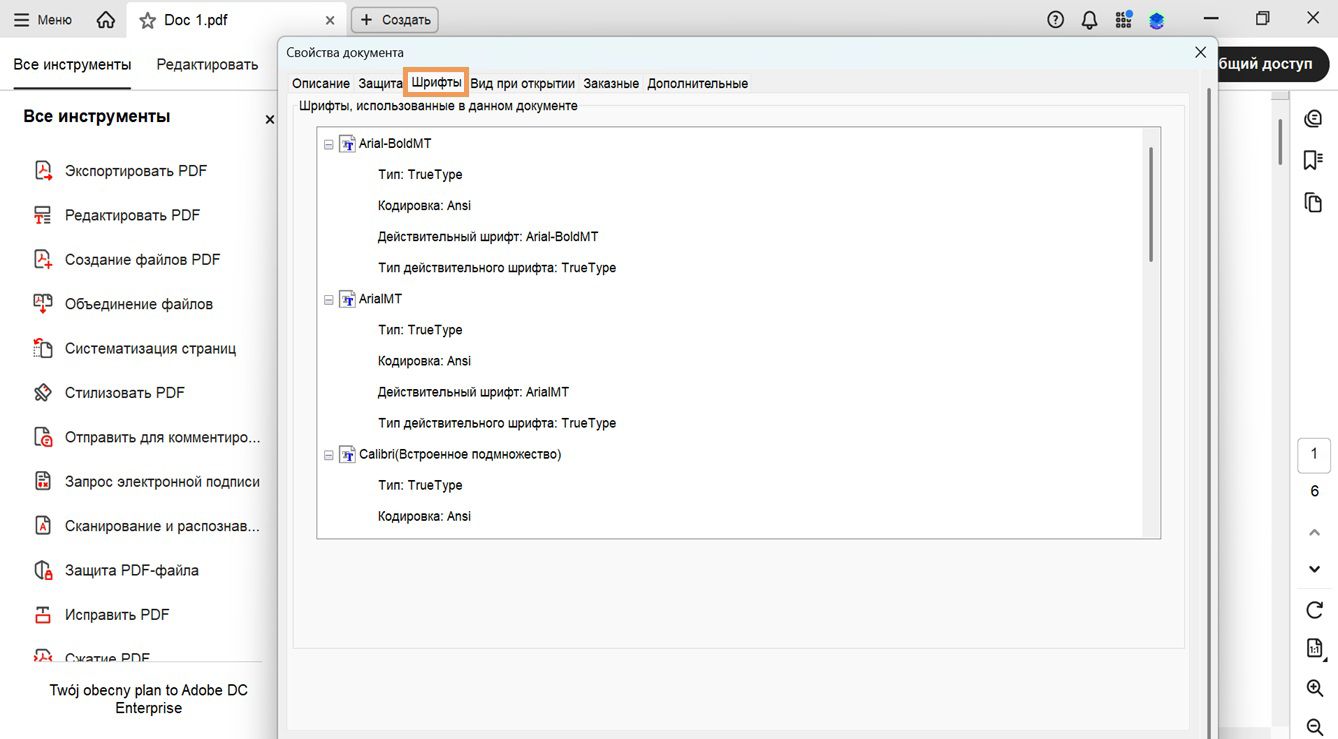1338x739 pixels.
Task: Select Calibri(Встроенное подмножество) font entry
Action: click(460, 454)
